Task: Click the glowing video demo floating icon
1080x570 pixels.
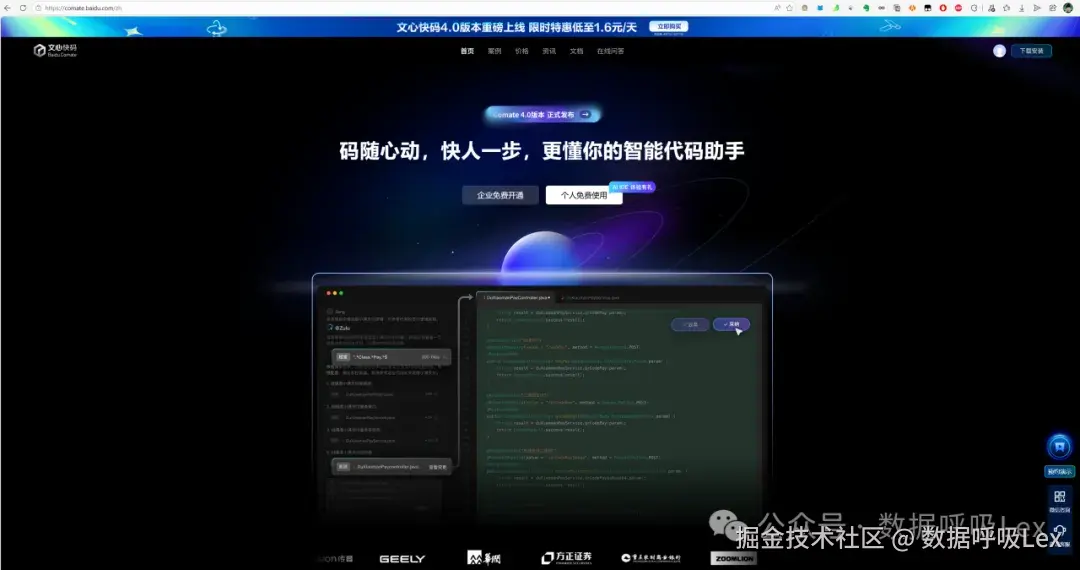Action: [1060, 447]
